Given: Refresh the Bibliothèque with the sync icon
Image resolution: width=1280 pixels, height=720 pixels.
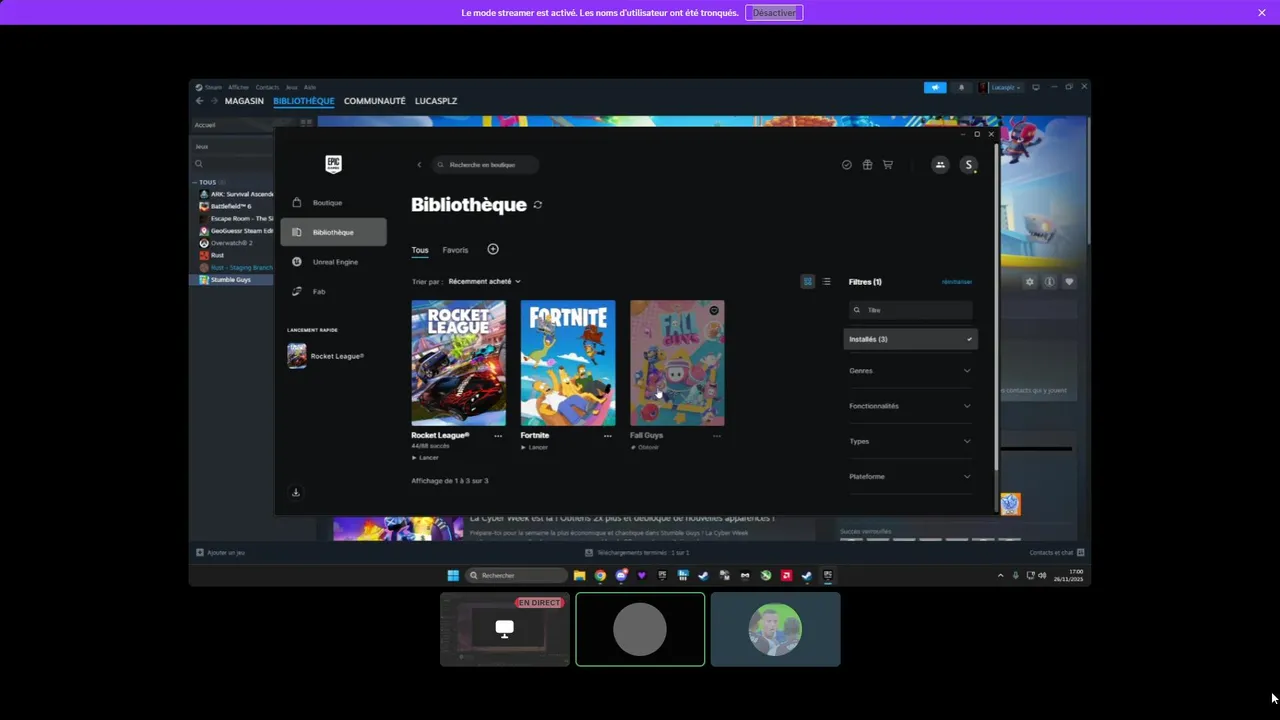Looking at the screenshot, I should point(538,205).
